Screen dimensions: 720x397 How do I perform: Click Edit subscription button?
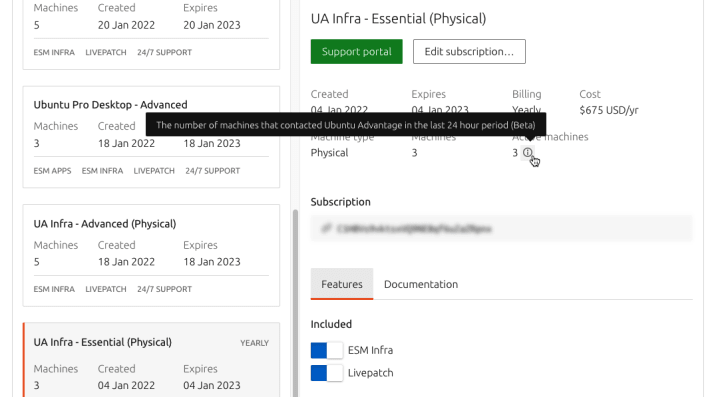coord(469,51)
